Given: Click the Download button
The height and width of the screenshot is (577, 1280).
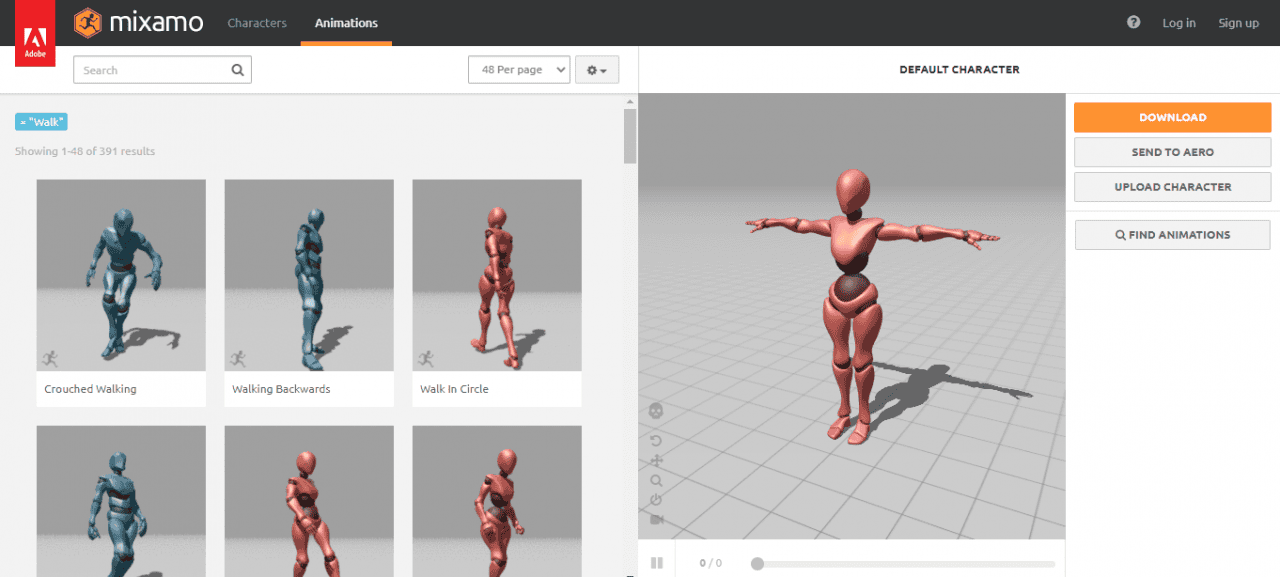Looking at the screenshot, I should click(1172, 117).
